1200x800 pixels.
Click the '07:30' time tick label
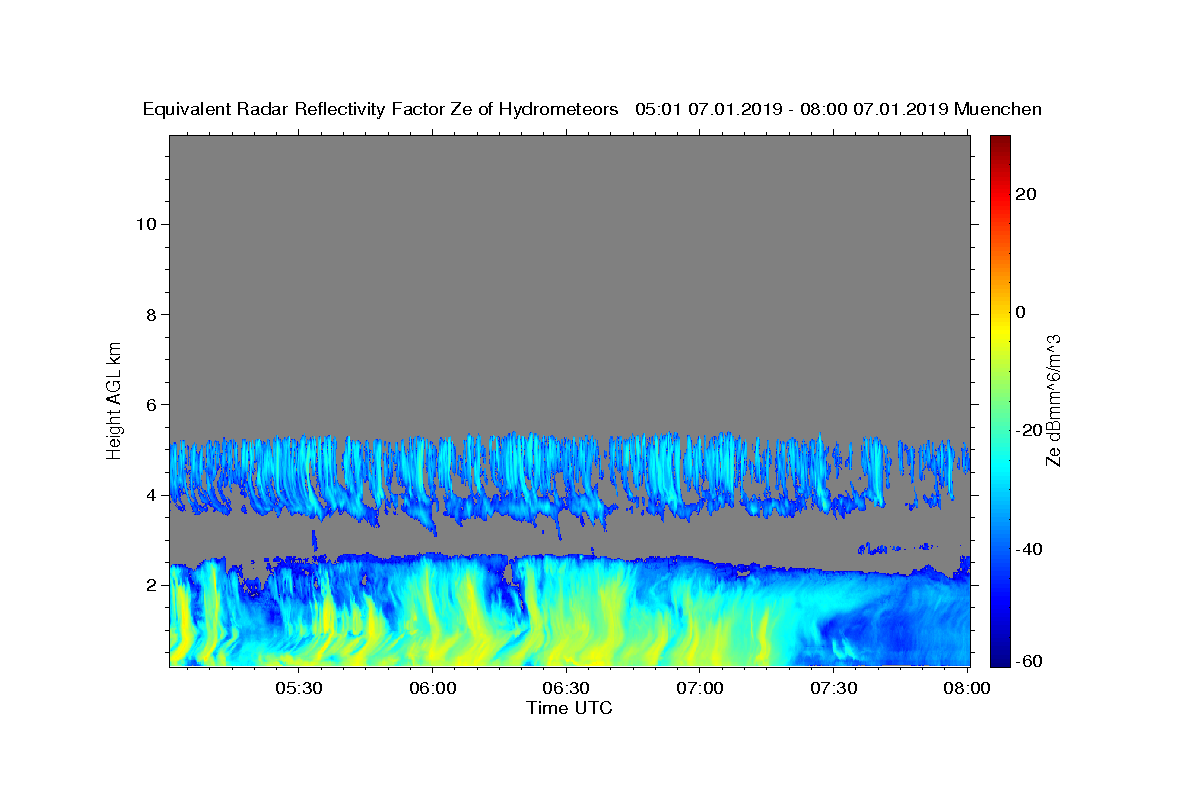click(x=834, y=688)
